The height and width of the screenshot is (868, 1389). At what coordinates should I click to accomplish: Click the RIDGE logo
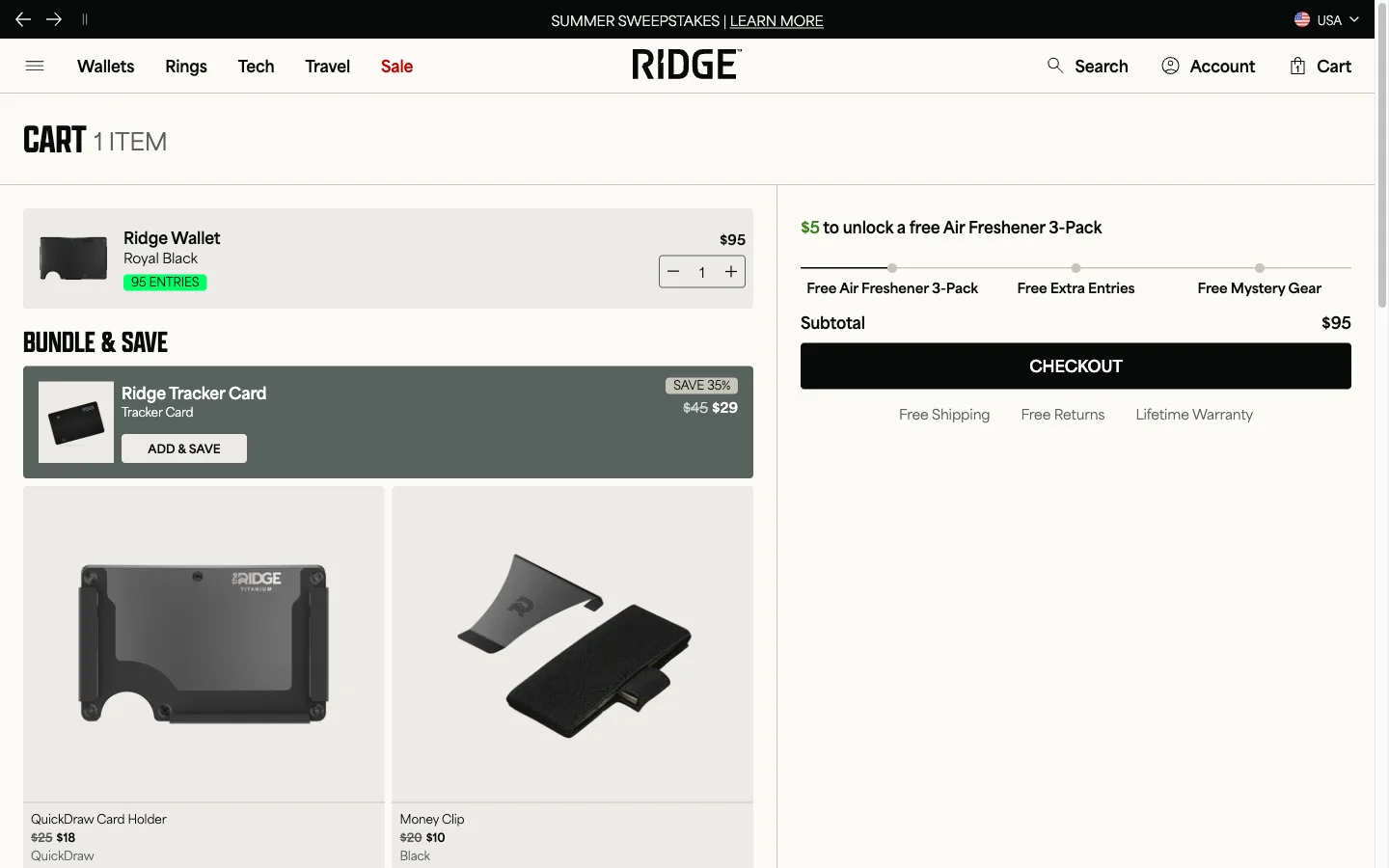687,65
